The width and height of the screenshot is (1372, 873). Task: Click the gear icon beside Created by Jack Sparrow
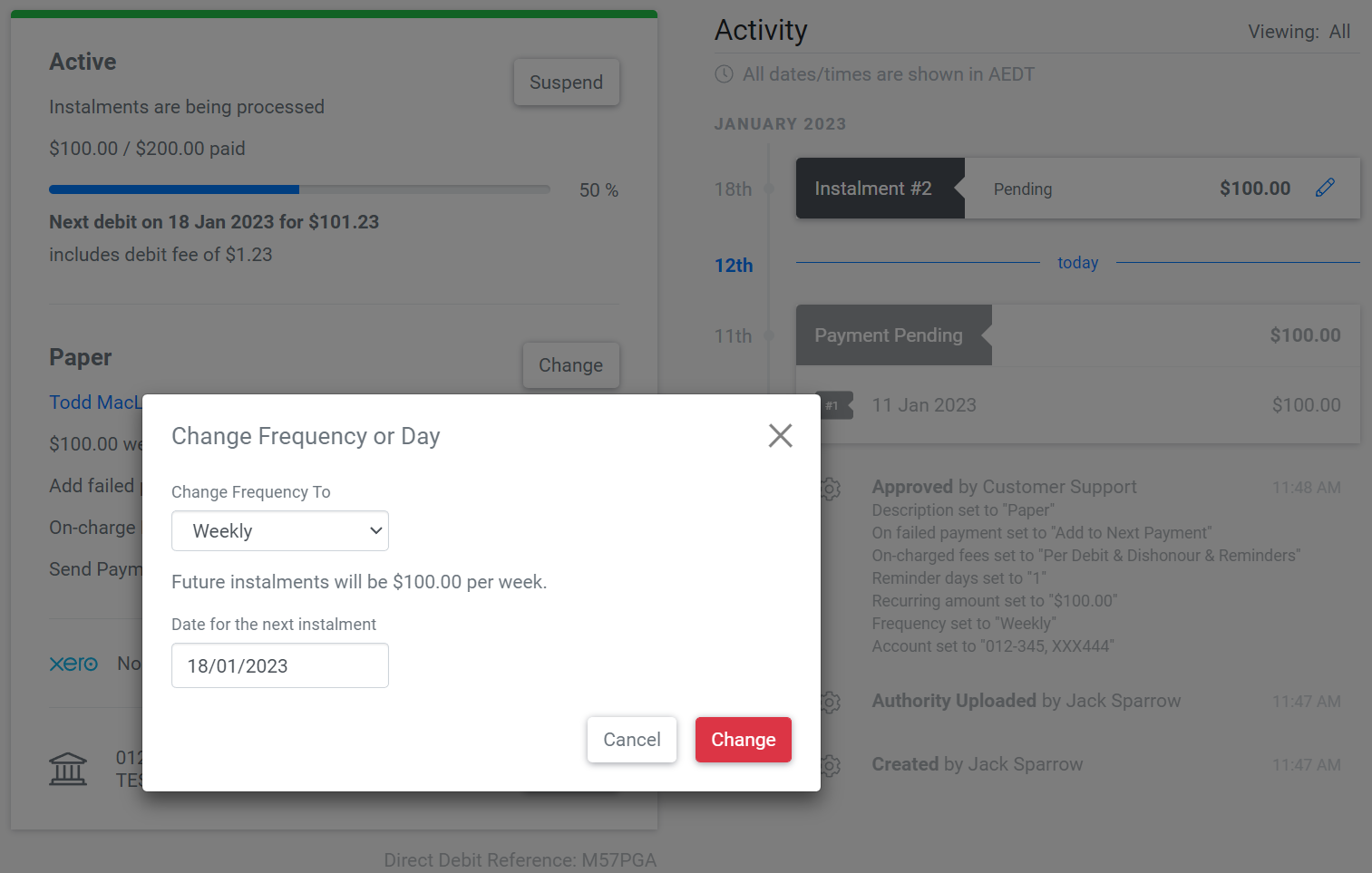[830, 765]
